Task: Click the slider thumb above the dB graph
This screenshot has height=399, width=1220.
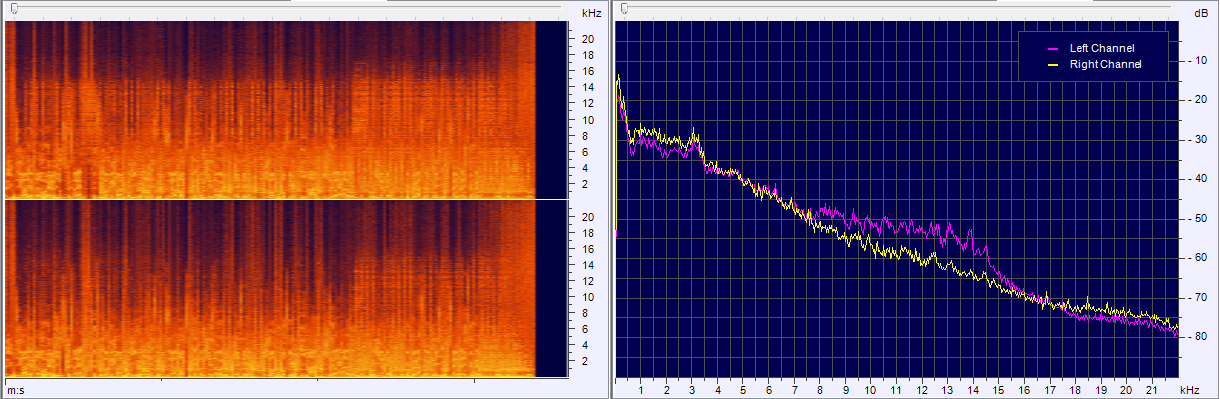Action: pos(624,8)
